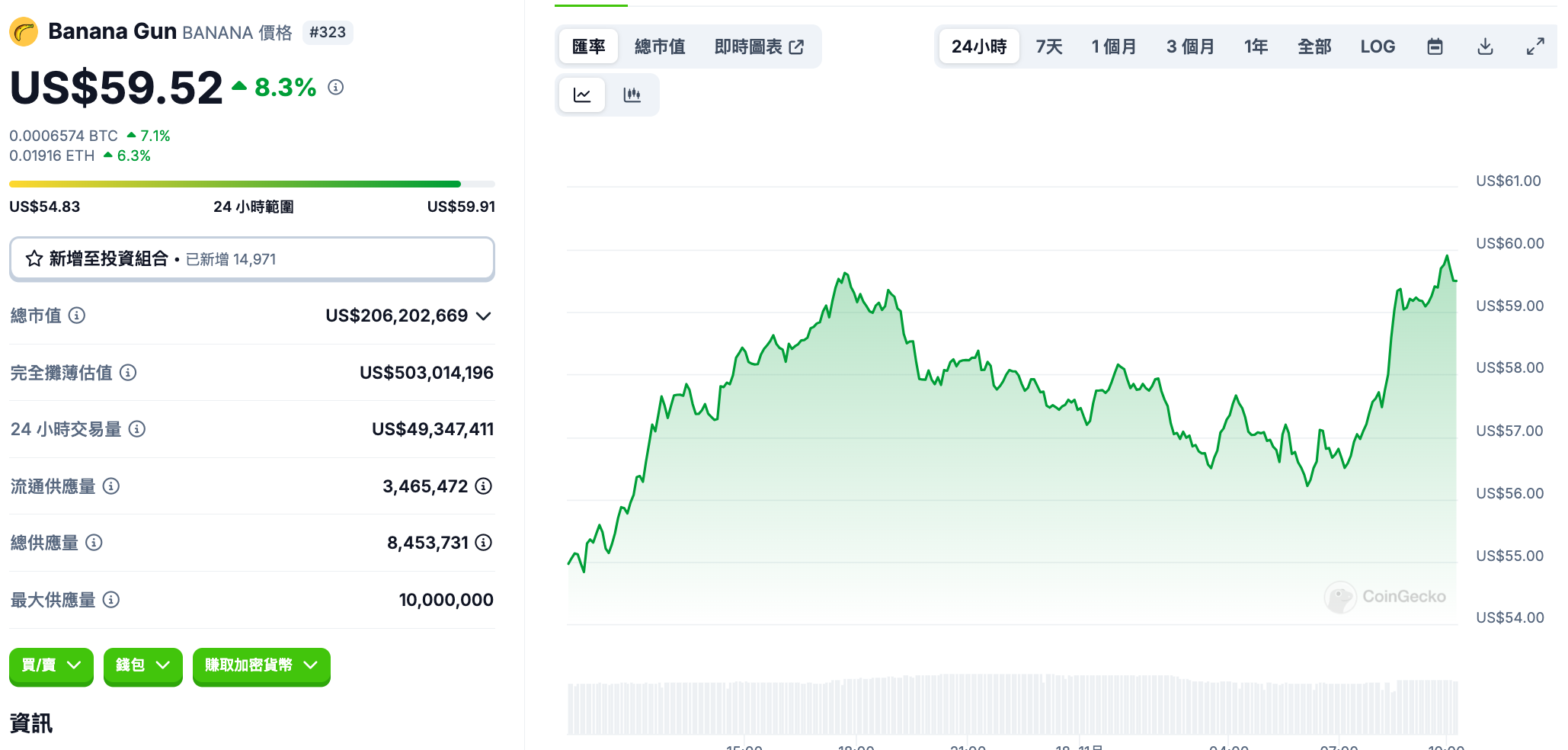Select the 1年 time range
The width and height of the screenshot is (1568, 750).
(1256, 46)
